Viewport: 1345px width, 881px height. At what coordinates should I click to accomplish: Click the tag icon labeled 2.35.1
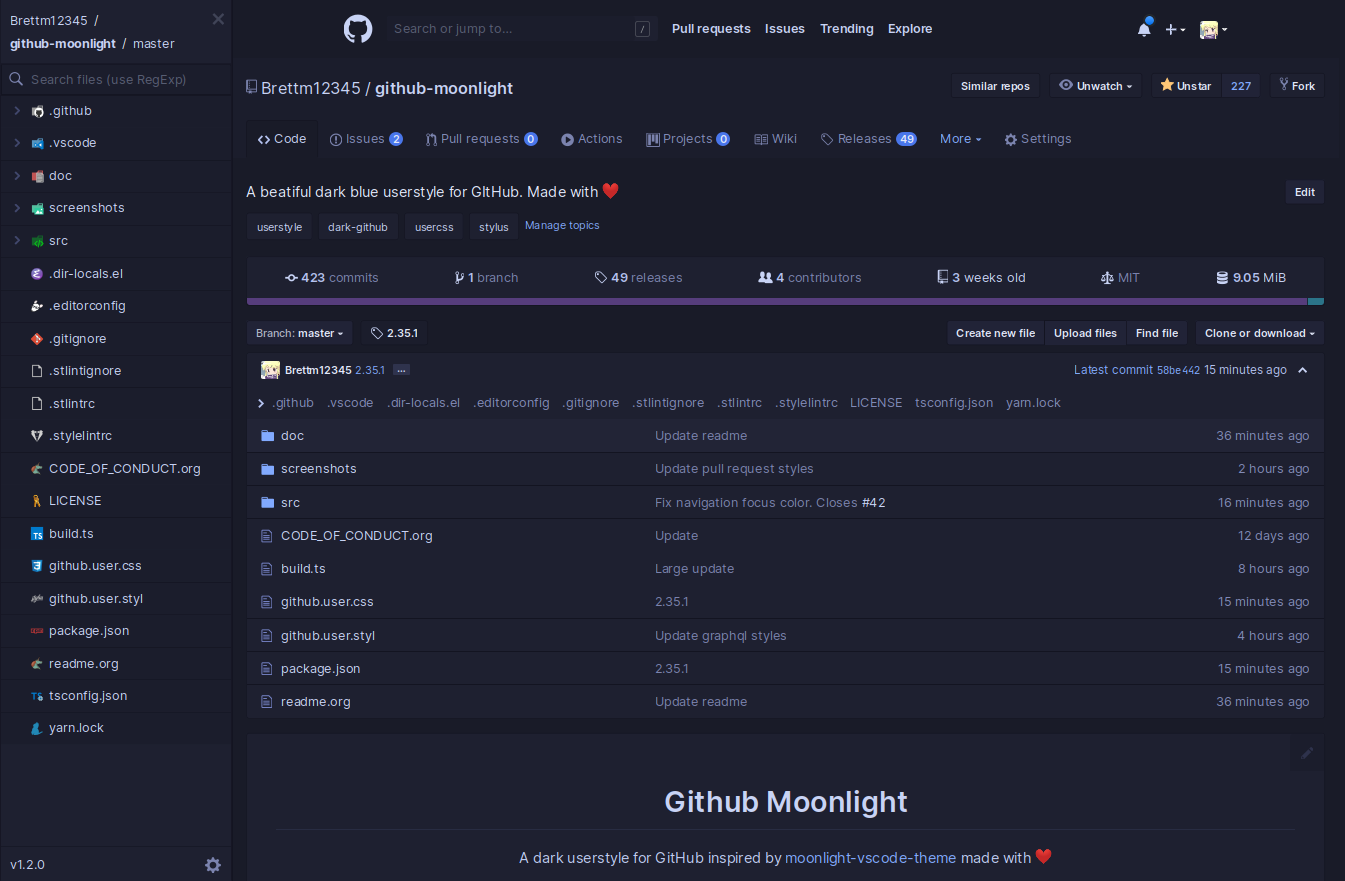pyautogui.click(x=377, y=333)
